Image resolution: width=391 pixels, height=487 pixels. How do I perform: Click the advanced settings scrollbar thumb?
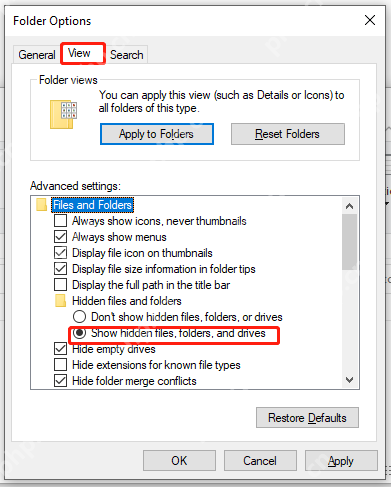pyautogui.click(x=349, y=242)
